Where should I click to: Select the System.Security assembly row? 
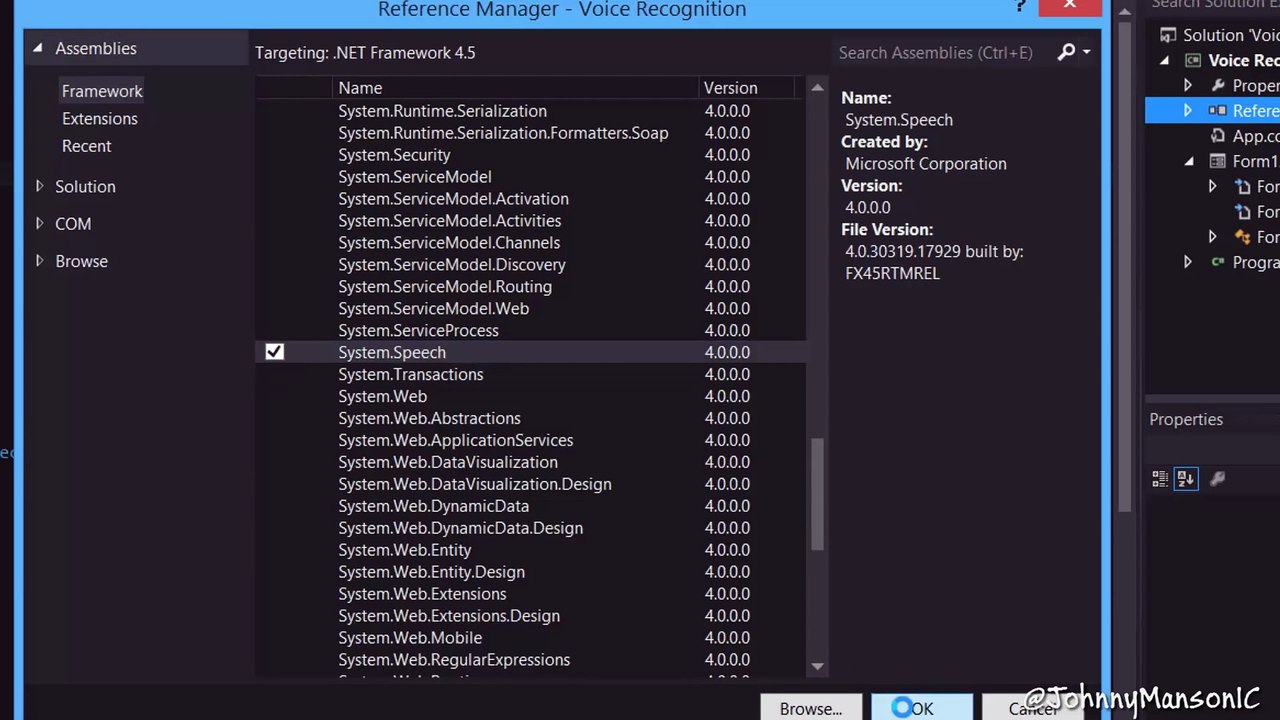pyautogui.click(x=530, y=155)
